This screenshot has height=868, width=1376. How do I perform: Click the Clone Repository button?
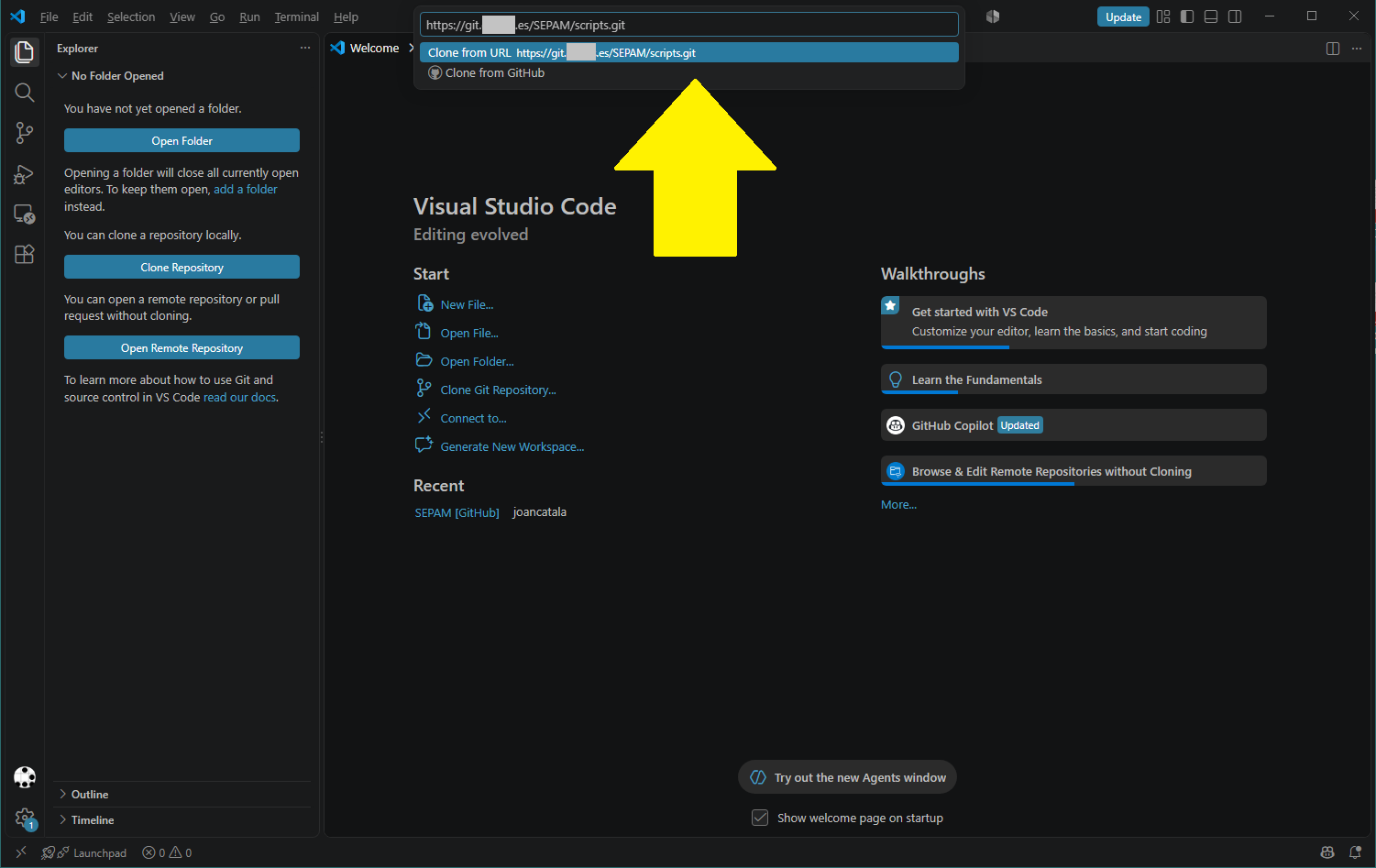pyautogui.click(x=182, y=267)
